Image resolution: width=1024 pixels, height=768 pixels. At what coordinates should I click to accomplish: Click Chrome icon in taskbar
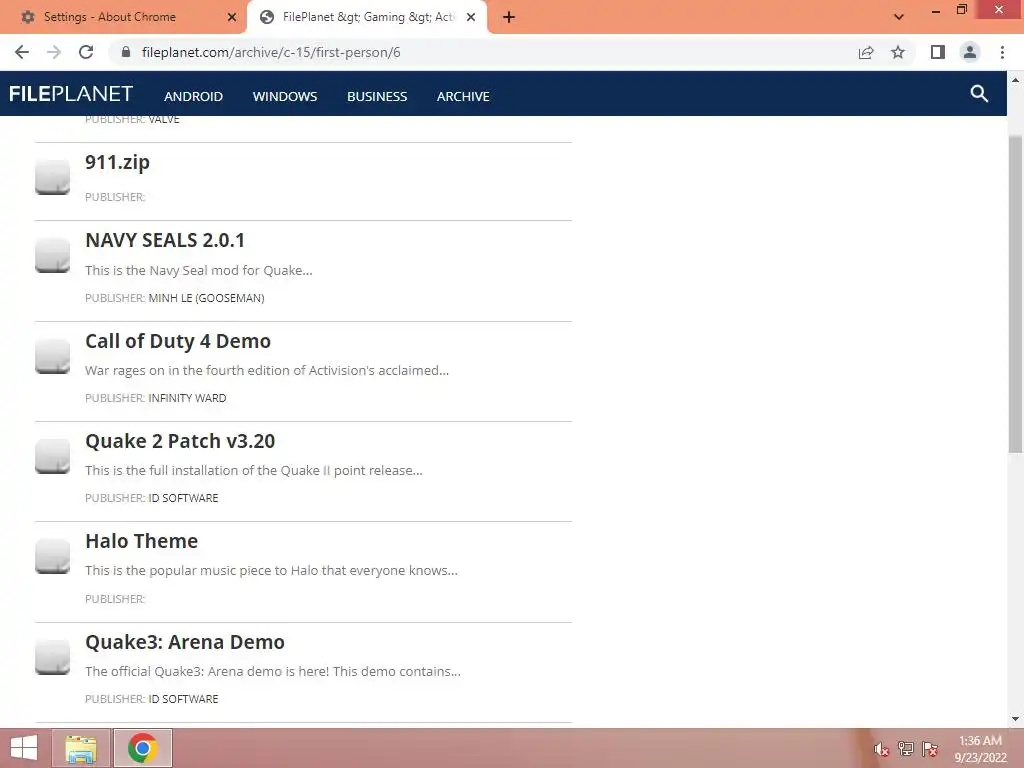[142, 748]
